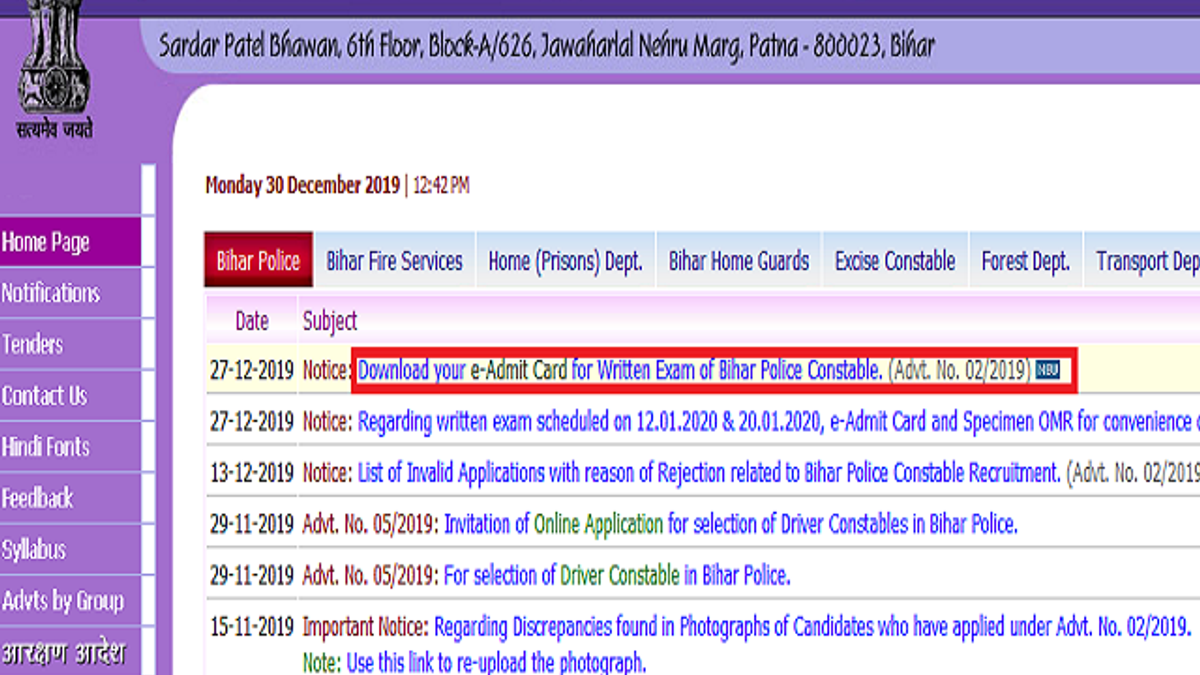Screen dimensions: 1200x675
Task: Select the Home (Prisons) Dept. tab
Action: coord(565,262)
